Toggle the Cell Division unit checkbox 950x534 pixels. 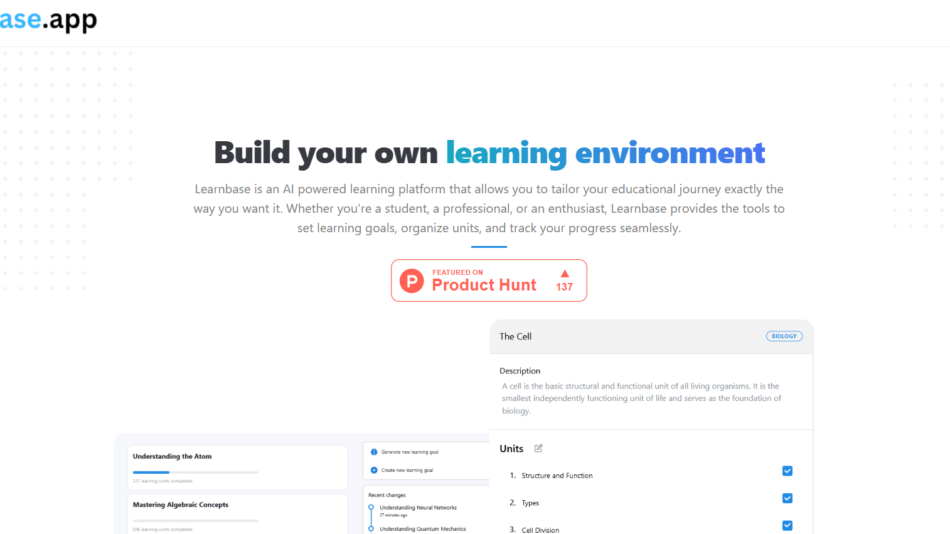787,526
